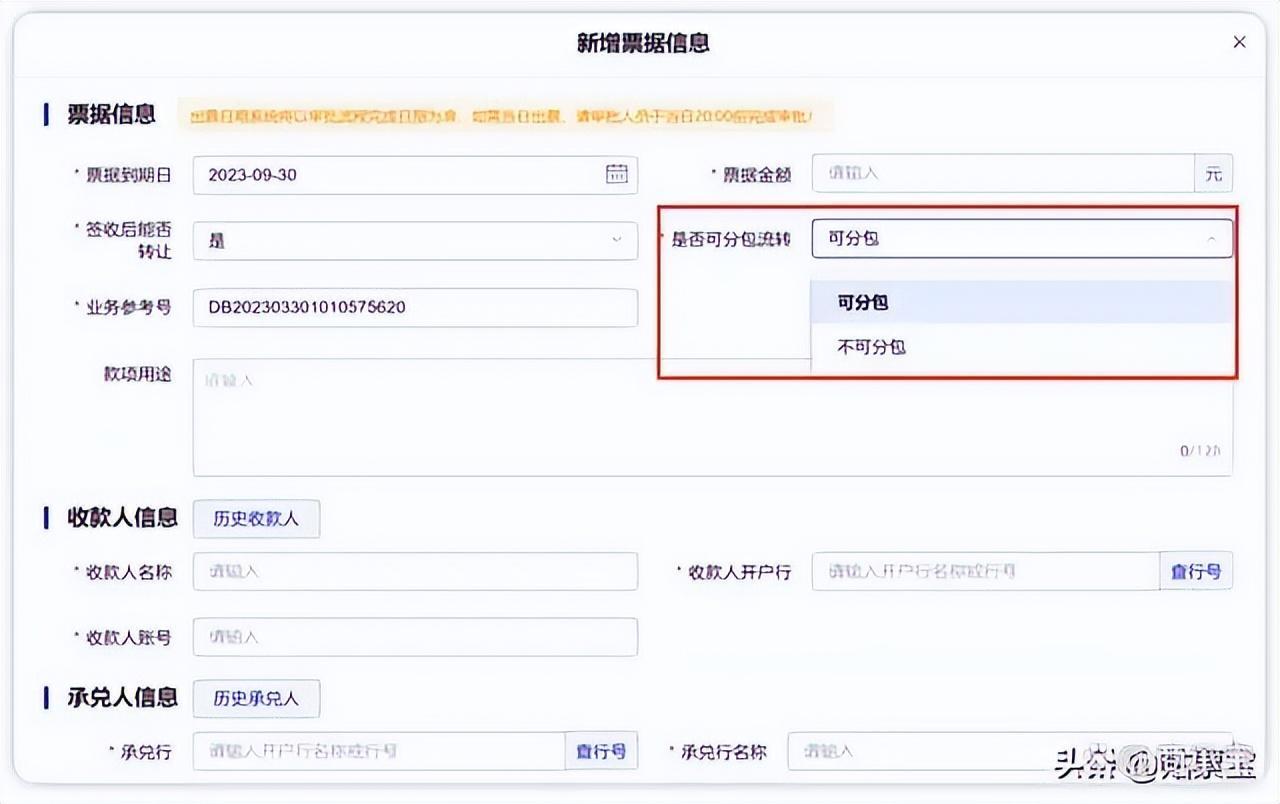Click the 收款人名称 input field

tap(414, 572)
